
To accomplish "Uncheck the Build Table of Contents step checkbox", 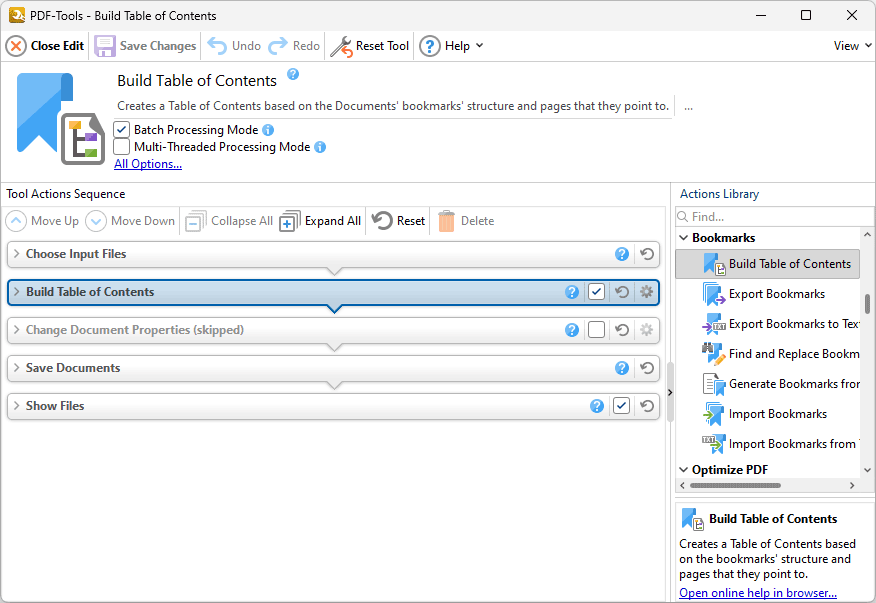I will coord(597,292).
